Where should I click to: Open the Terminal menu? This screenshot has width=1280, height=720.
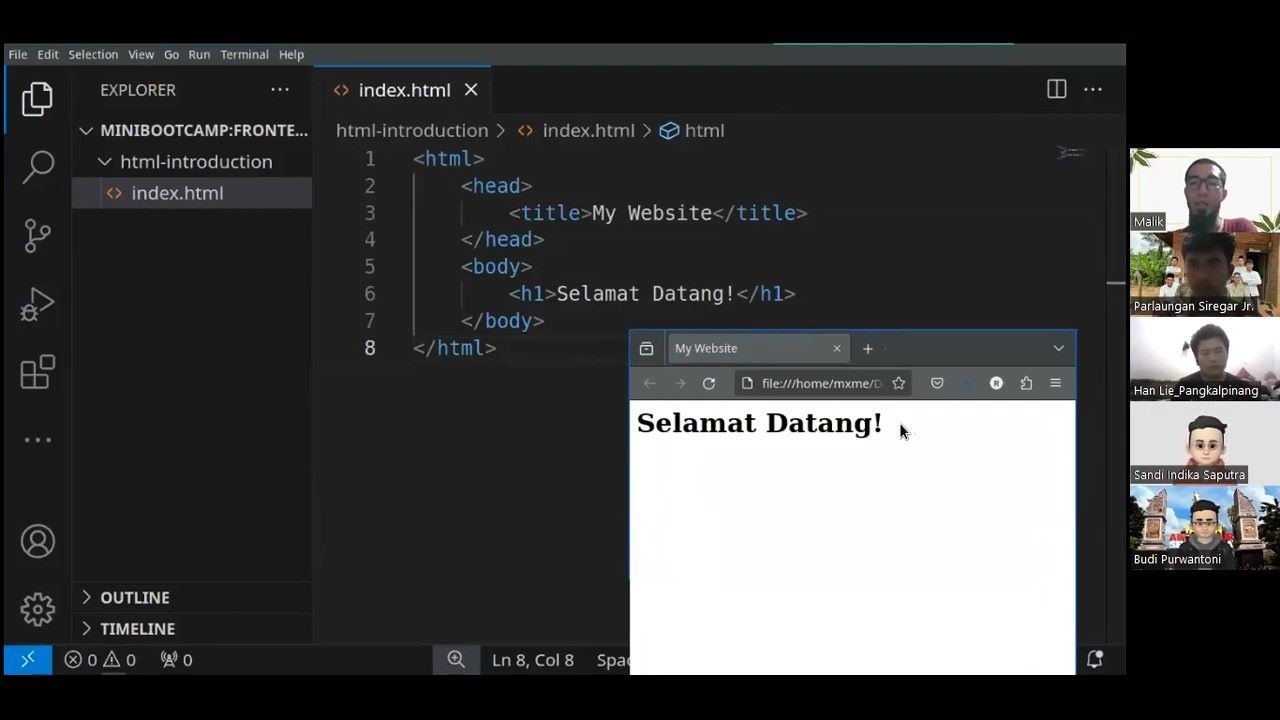coord(244,54)
